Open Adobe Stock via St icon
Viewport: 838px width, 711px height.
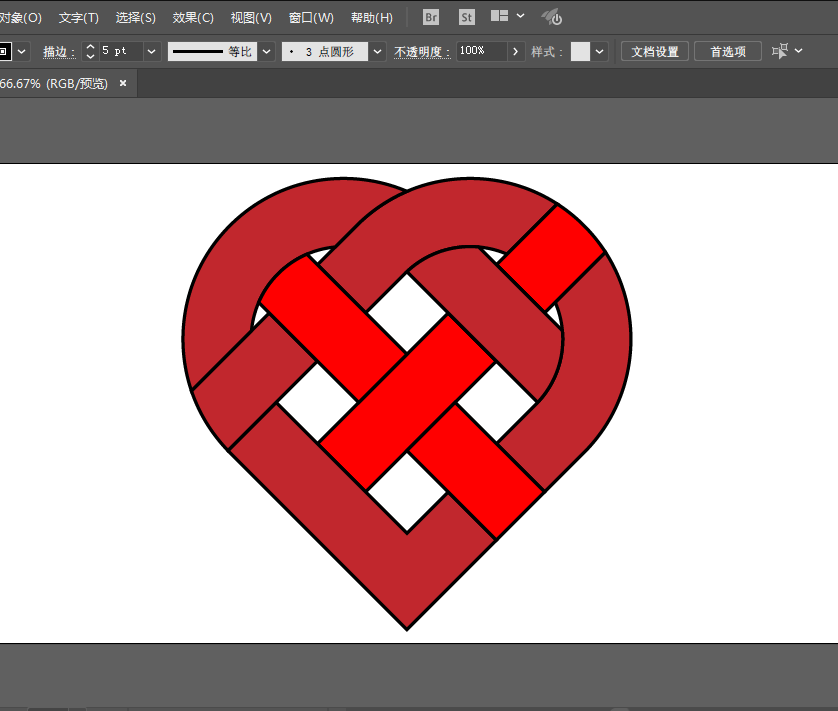tap(467, 17)
